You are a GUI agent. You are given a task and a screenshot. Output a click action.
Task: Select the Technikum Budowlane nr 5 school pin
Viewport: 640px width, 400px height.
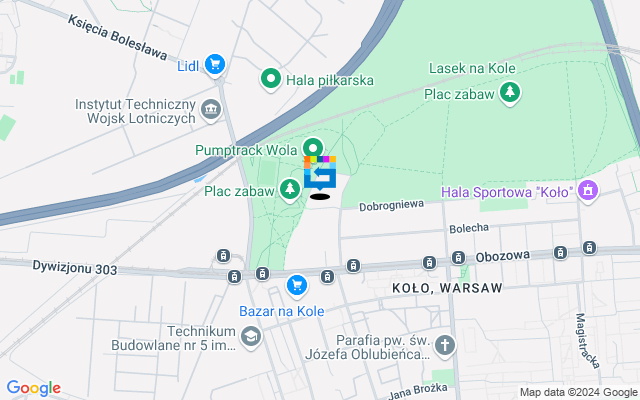[x=251, y=338]
